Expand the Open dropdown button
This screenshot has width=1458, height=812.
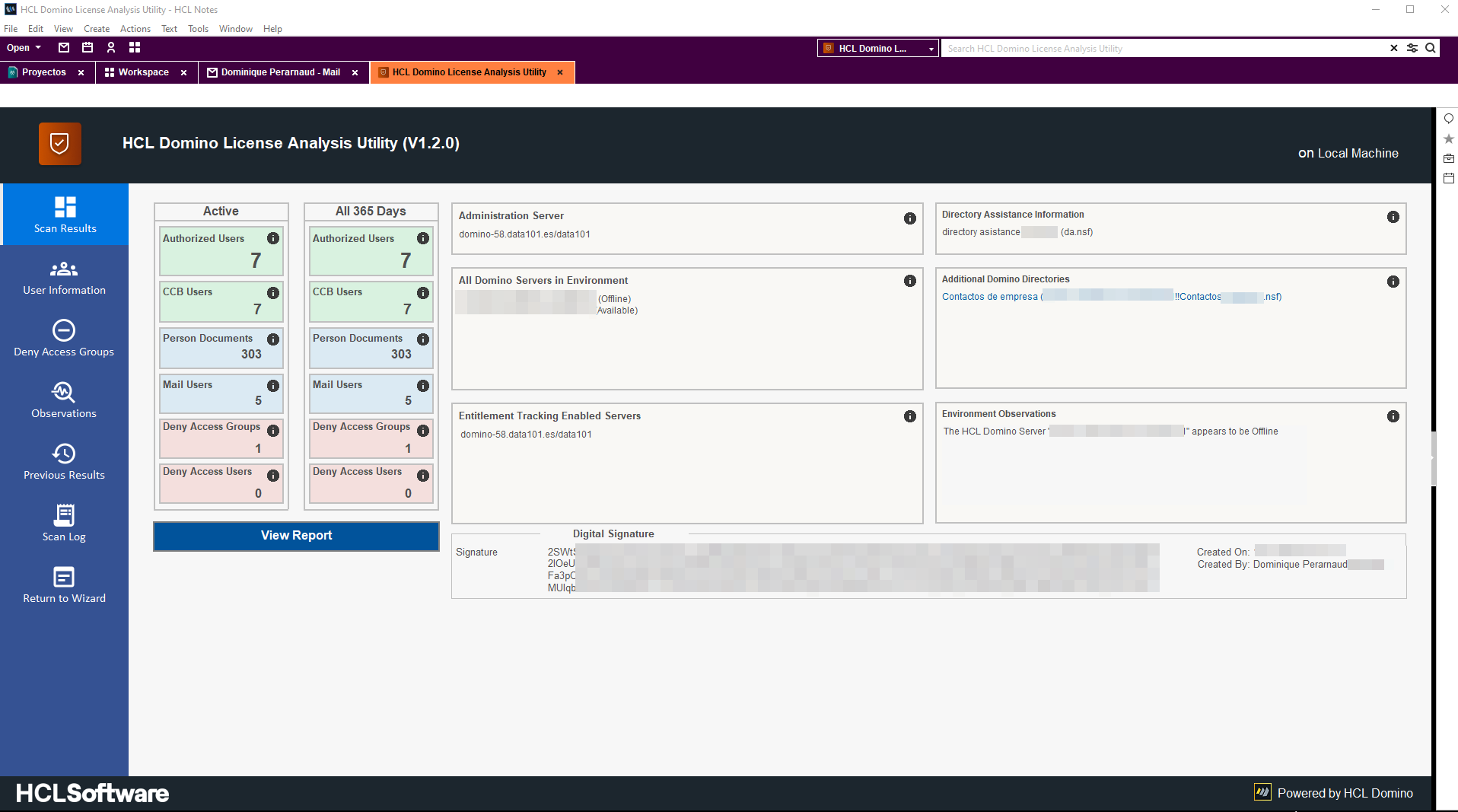click(x=24, y=47)
